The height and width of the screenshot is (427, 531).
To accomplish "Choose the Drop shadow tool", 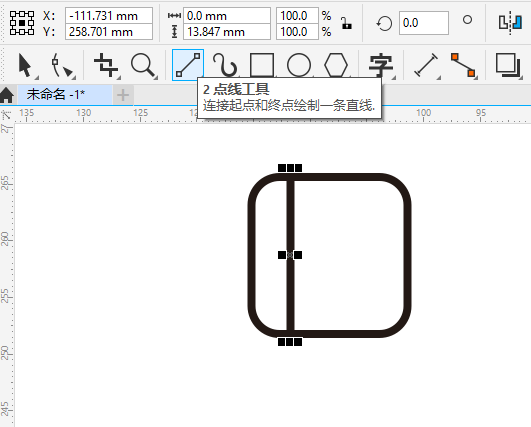I will point(508,65).
